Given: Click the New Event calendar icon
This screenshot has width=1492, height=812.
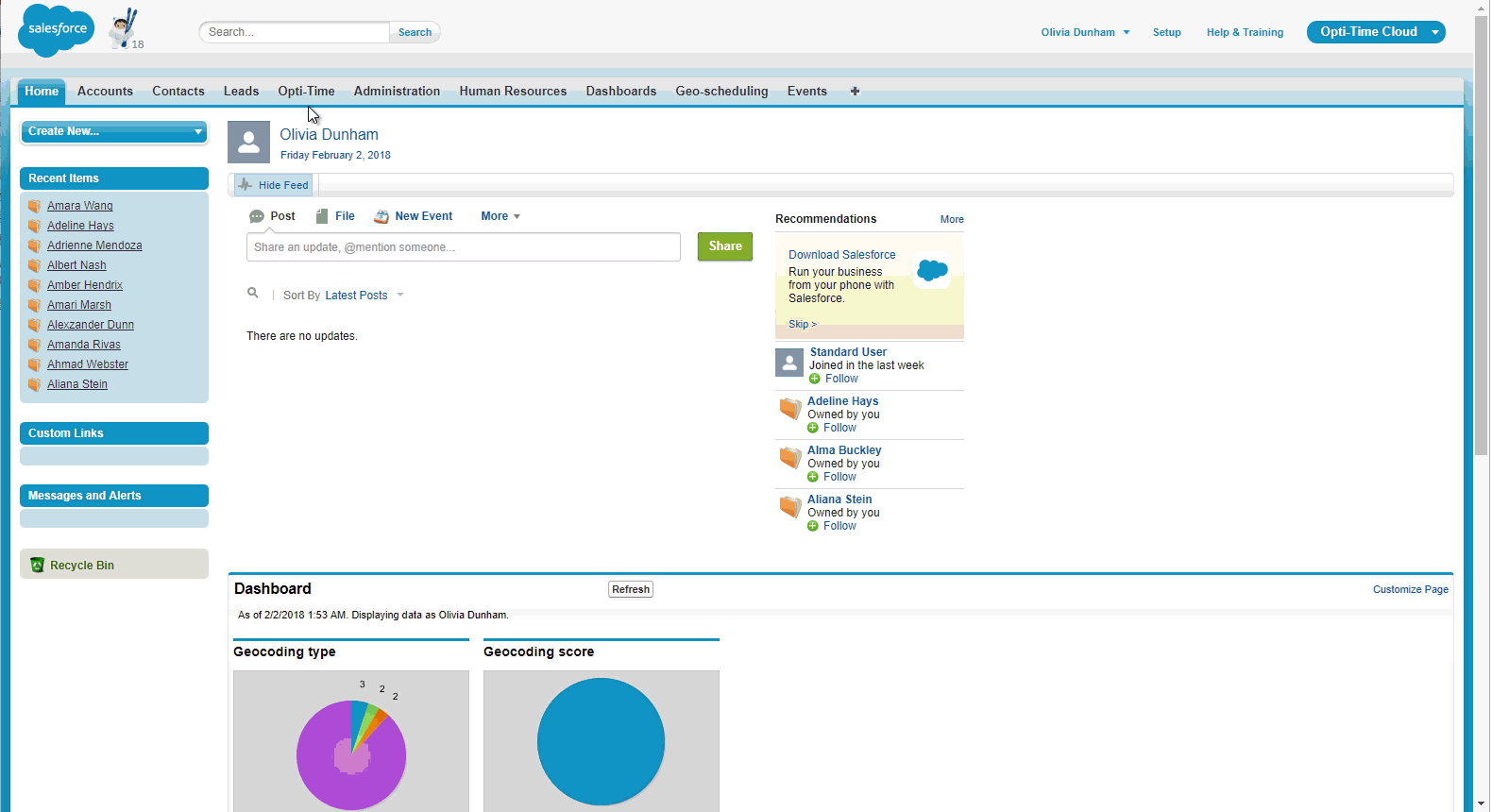Looking at the screenshot, I should [x=381, y=216].
